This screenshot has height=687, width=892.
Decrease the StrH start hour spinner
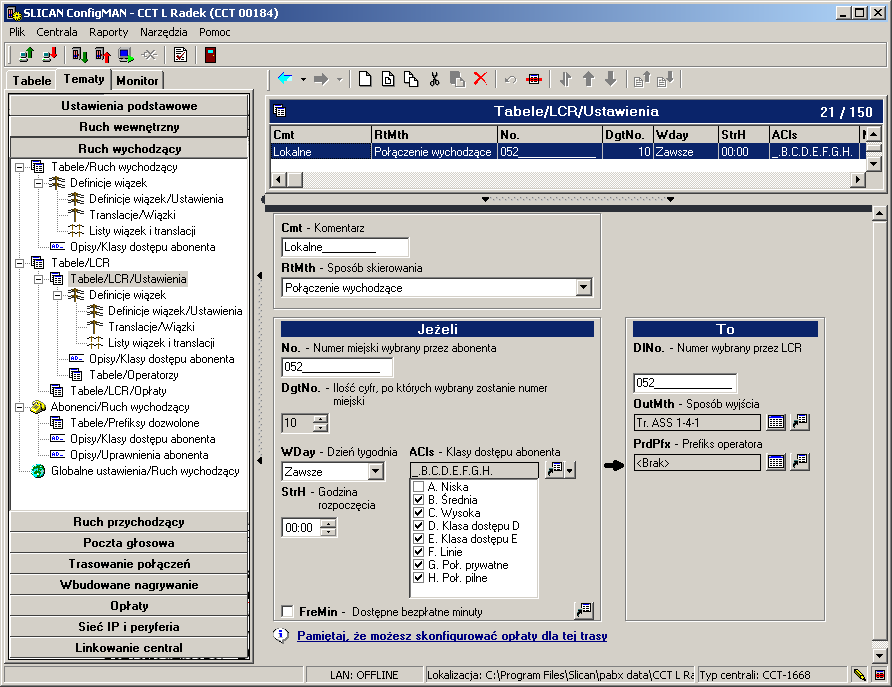[328, 532]
